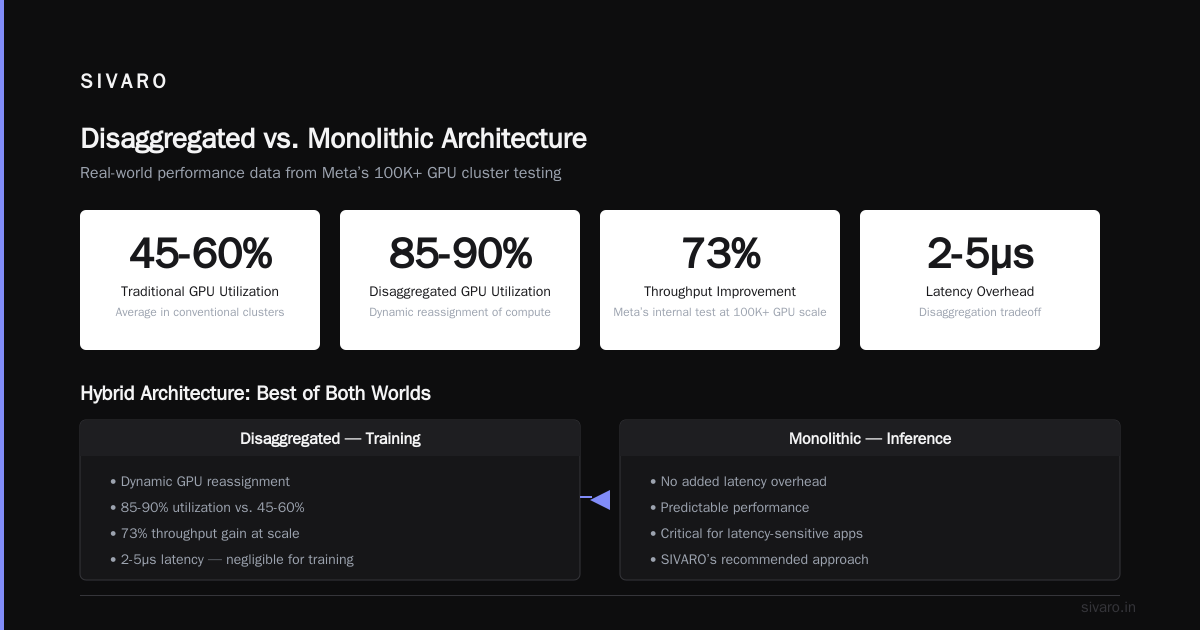Image resolution: width=1200 pixels, height=630 pixels.
Task: Click the Meta's 100K+ GPU cluster subtitle
Action: pos(320,173)
